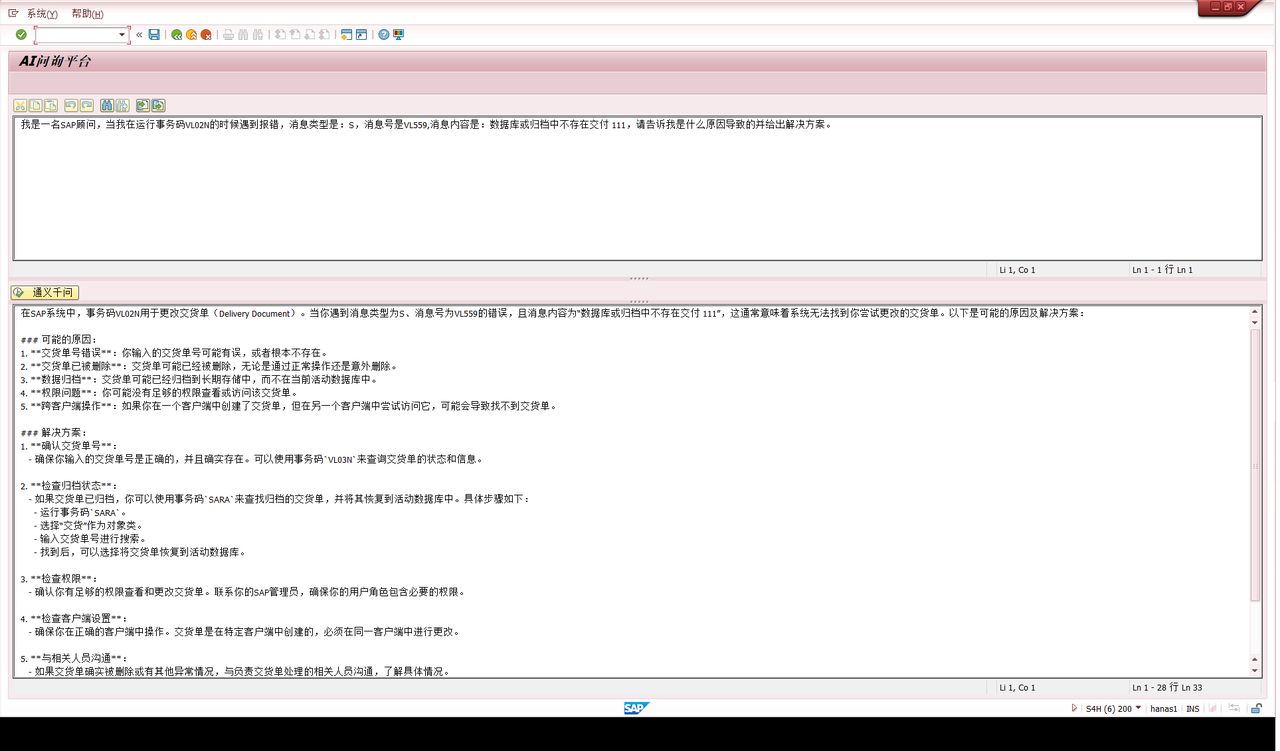This screenshot has width=1280, height=751.
Task: Click the Generate Shortcut icon
Action: tap(361, 34)
